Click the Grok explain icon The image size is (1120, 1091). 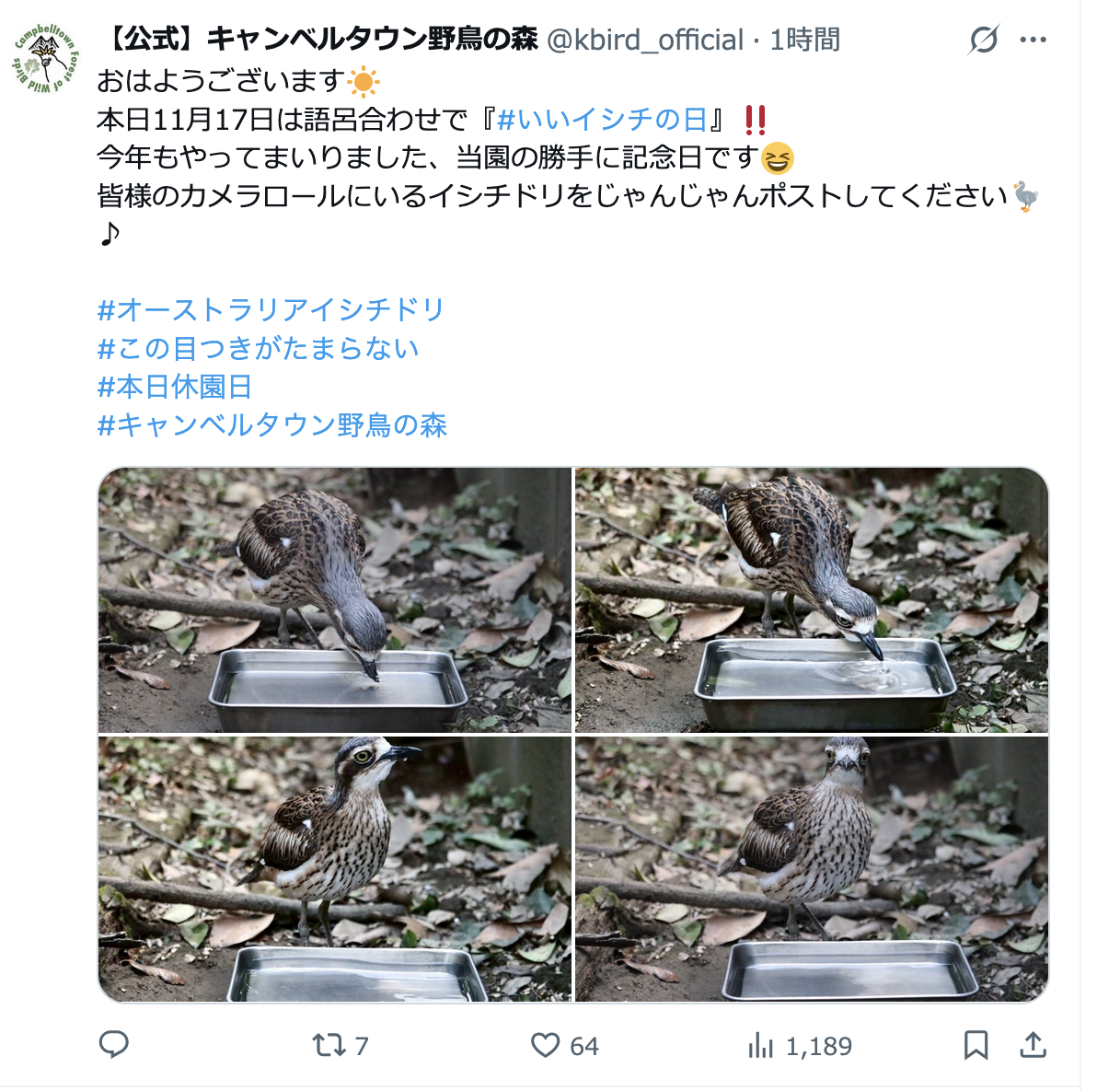[984, 40]
